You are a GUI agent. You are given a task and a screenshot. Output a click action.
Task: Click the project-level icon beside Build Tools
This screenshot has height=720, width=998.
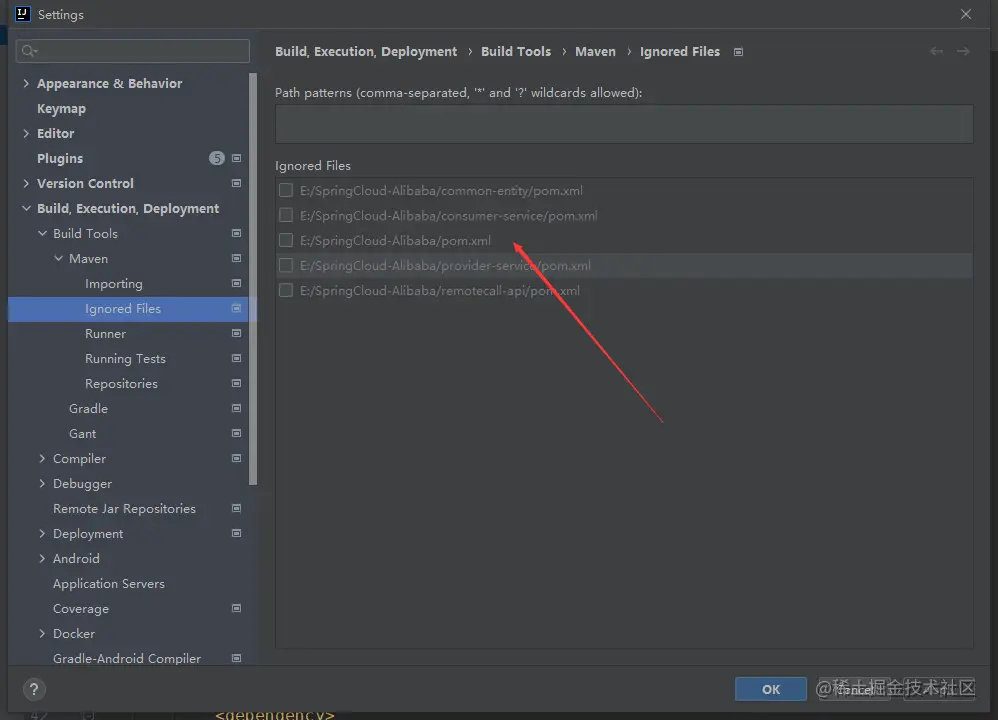[236, 234]
